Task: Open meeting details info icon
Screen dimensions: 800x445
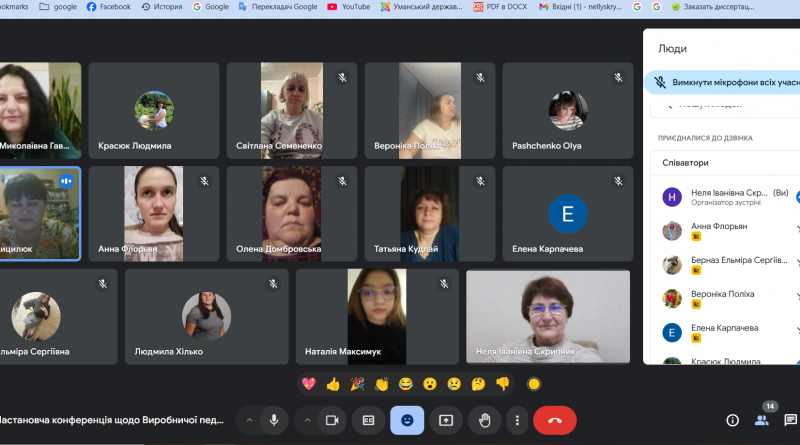Action: [732, 420]
